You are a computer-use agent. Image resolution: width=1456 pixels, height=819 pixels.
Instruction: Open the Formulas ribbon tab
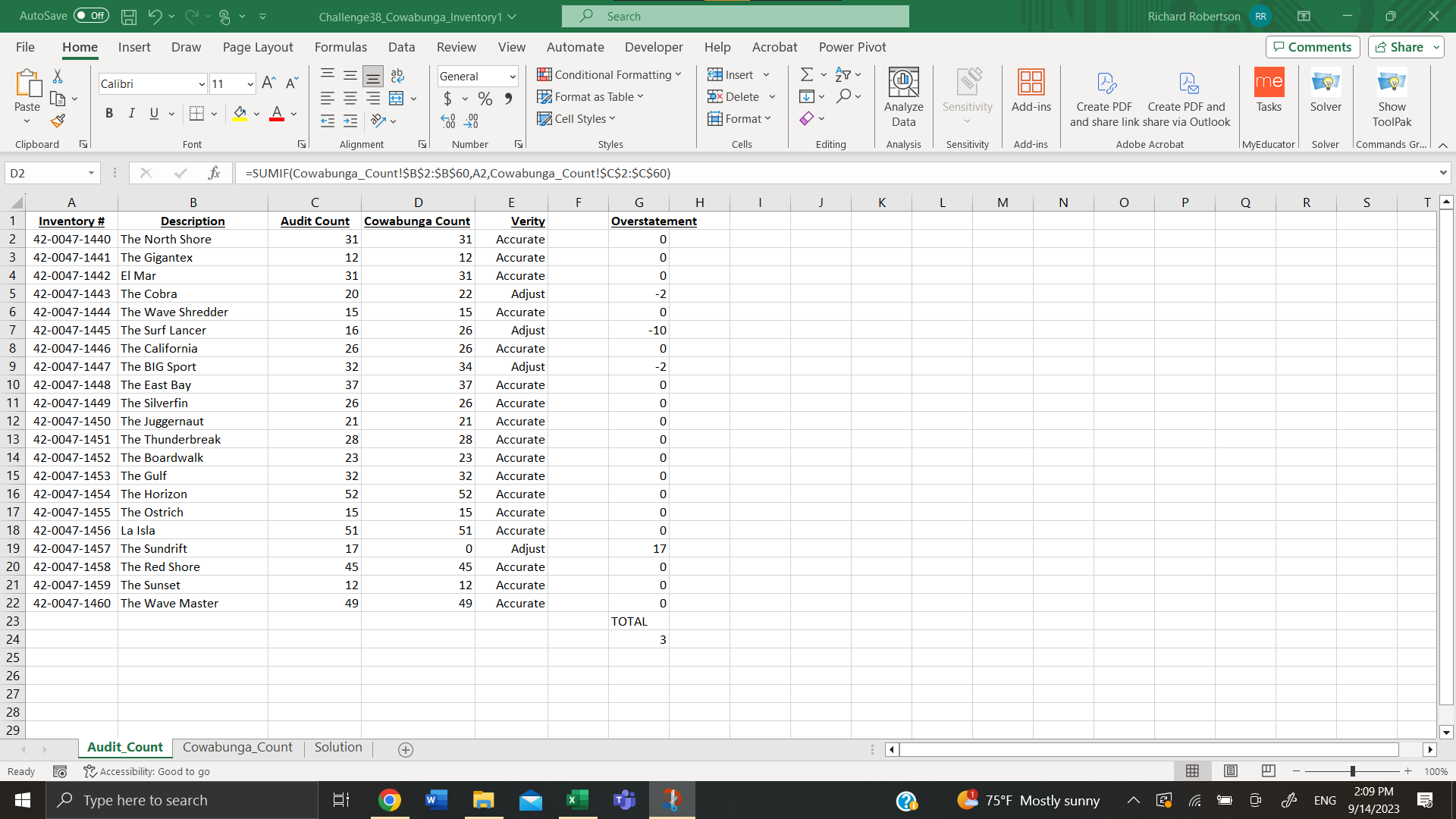(340, 47)
